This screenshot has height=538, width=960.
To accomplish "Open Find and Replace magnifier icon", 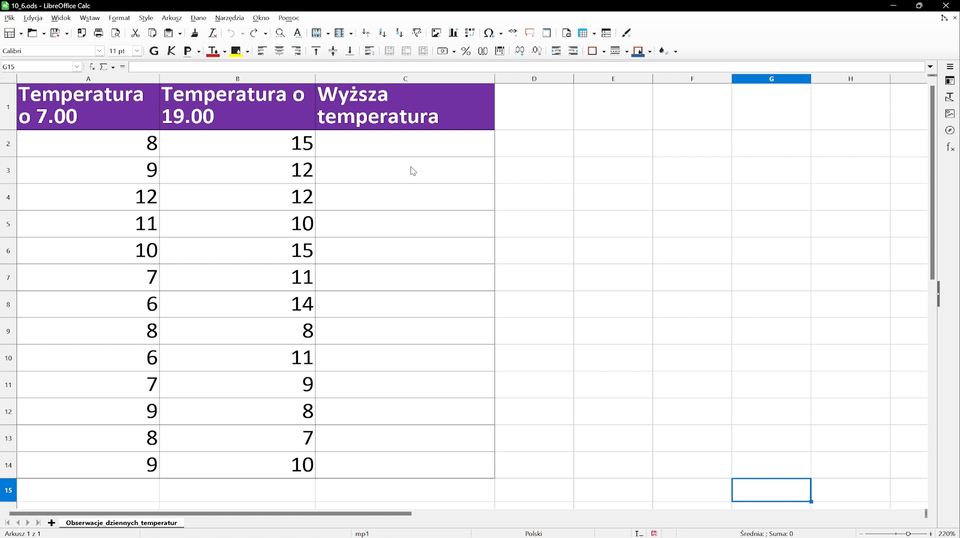I will 280,33.
